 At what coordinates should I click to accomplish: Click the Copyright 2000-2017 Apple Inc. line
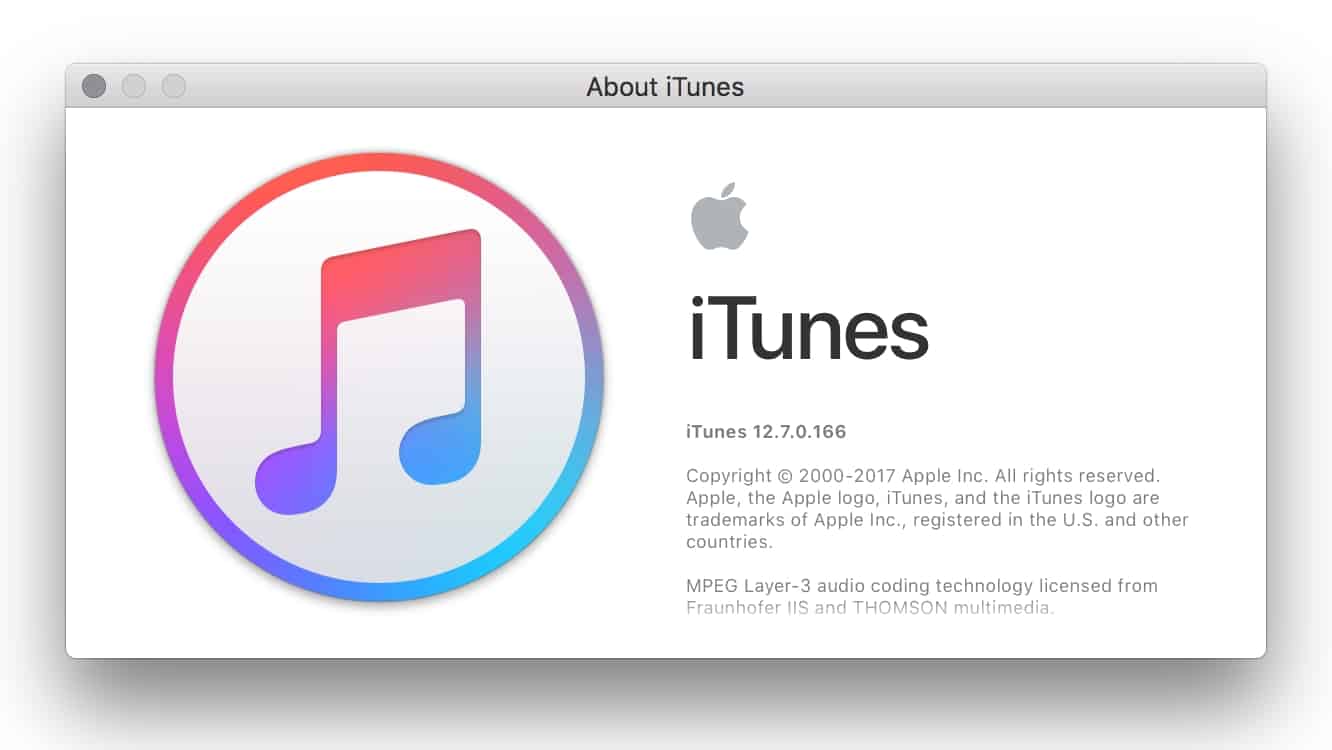pyautogui.click(x=923, y=476)
